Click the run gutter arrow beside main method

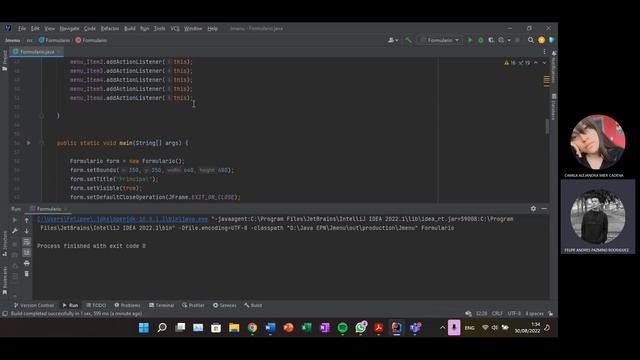28,143
